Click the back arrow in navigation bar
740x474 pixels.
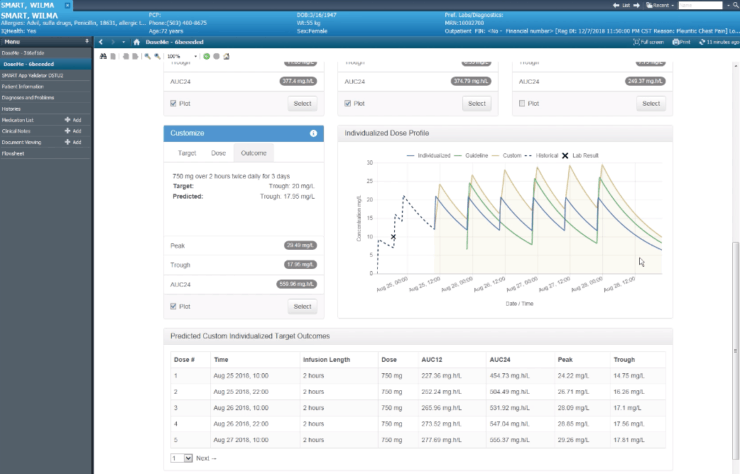[101, 42]
